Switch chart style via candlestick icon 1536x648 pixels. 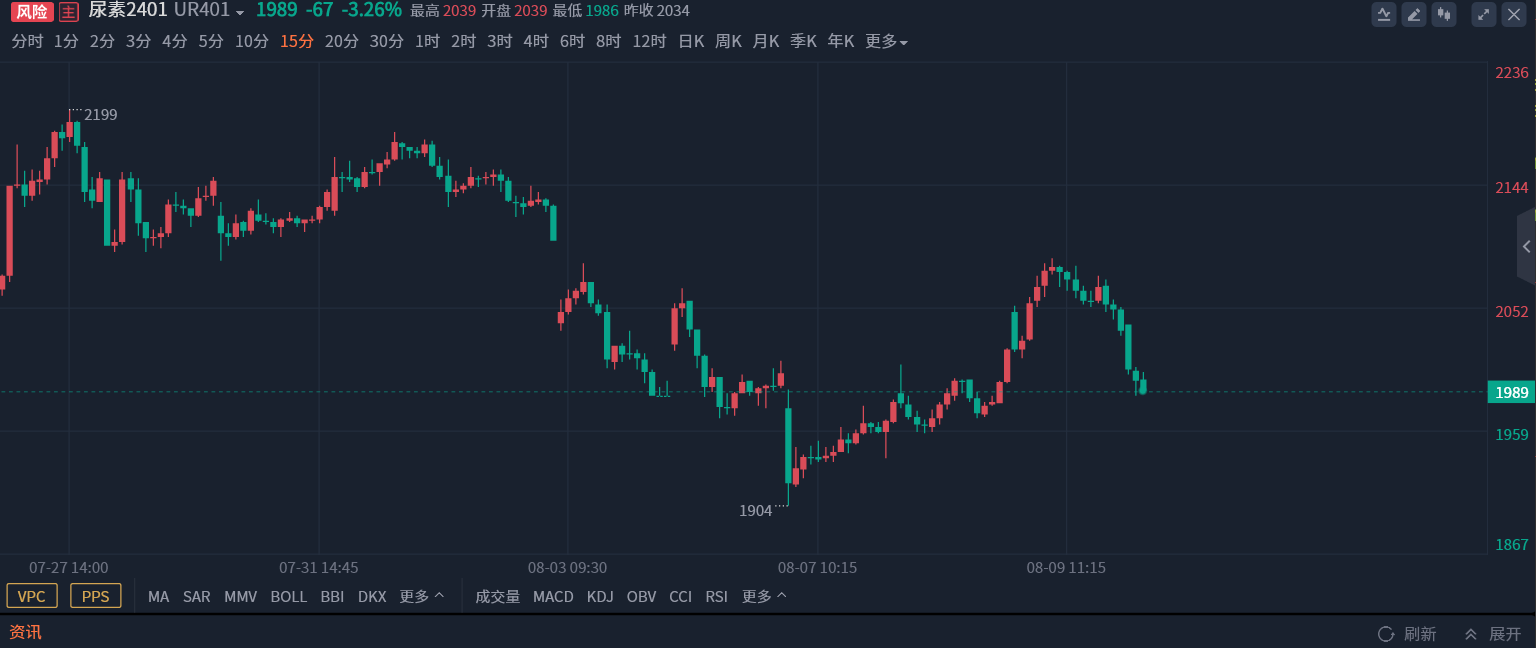point(1443,14)
